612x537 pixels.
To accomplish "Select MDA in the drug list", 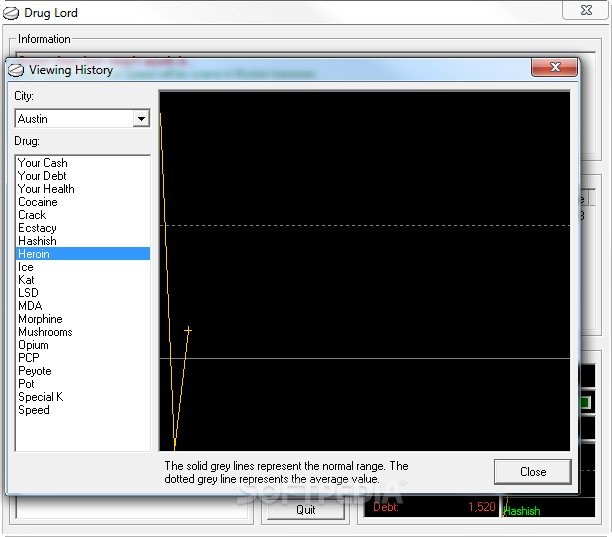I will [x=83, y=306].
